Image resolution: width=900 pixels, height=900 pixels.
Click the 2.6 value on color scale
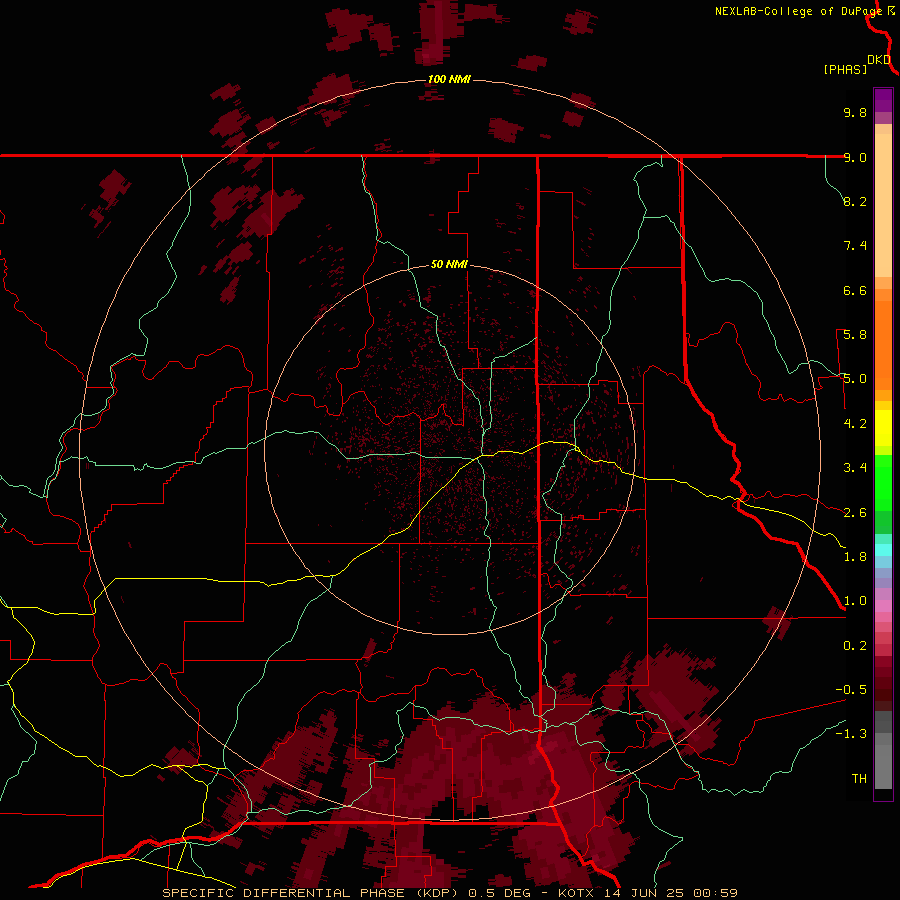click(x=855, y=513)
